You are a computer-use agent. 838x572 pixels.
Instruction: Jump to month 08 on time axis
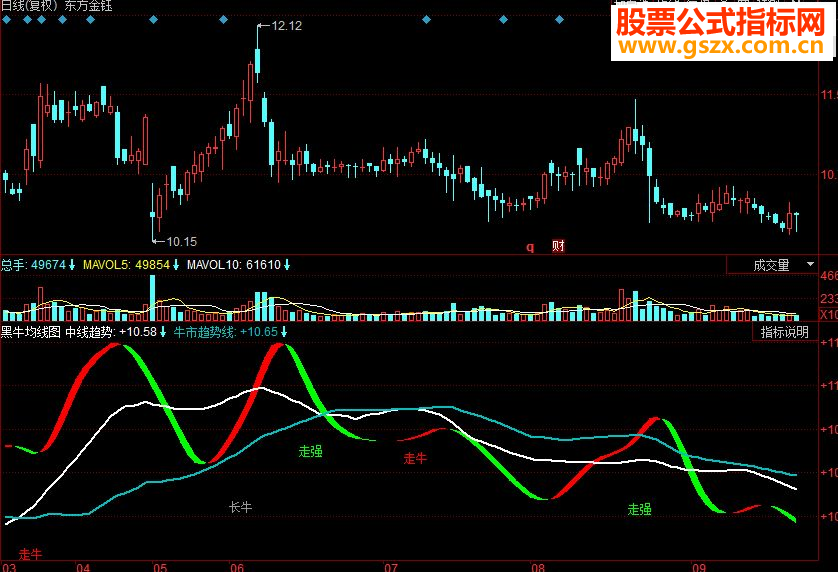(538, 567)
